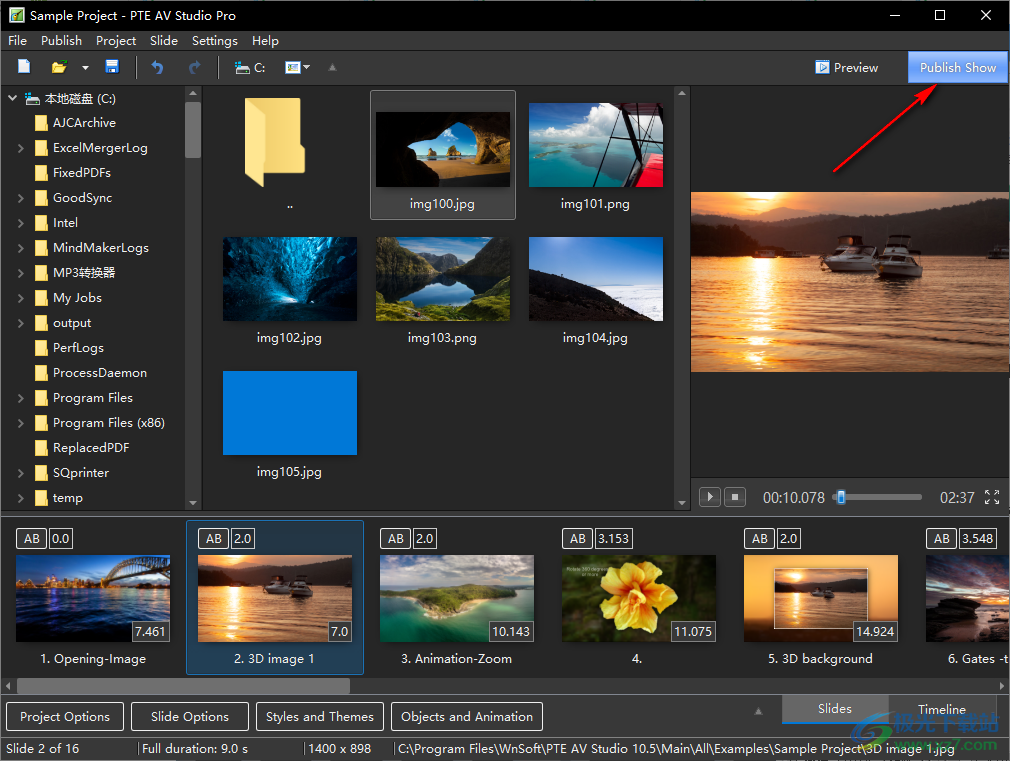Collapse the 本地磁盘 (C:) tree node
Image resolution: width=1010 pixels, height=761 pixels.
[12, 99]
